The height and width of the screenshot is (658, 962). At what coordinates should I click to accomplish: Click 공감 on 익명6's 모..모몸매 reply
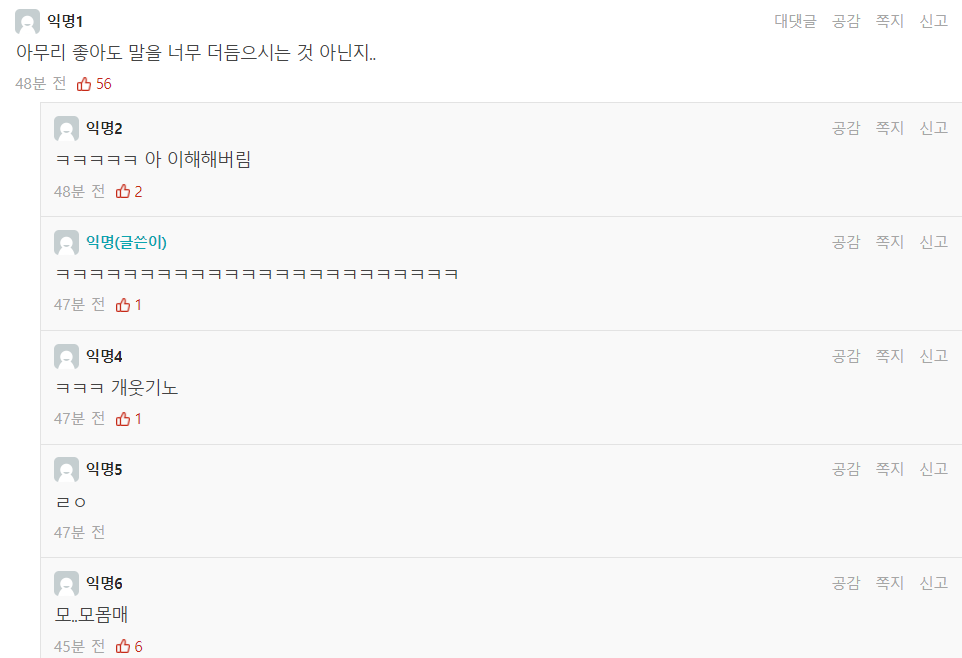coord(846,583)
